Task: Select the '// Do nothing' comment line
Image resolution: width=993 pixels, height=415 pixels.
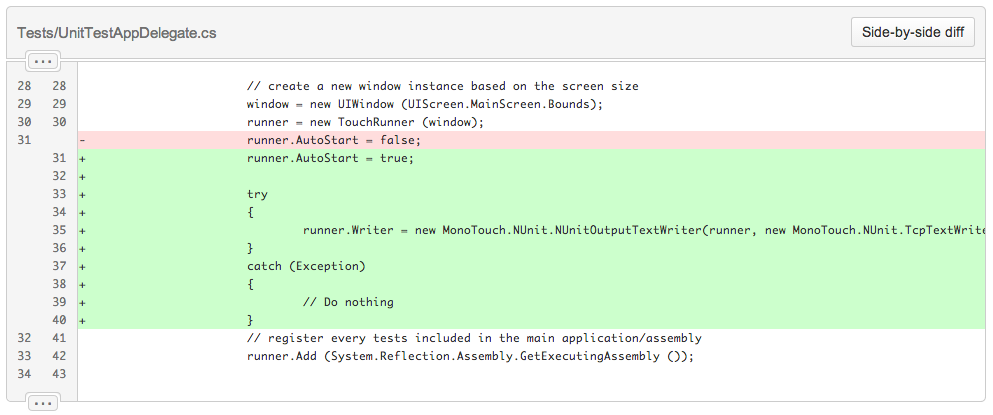Action: coord(532,302)
